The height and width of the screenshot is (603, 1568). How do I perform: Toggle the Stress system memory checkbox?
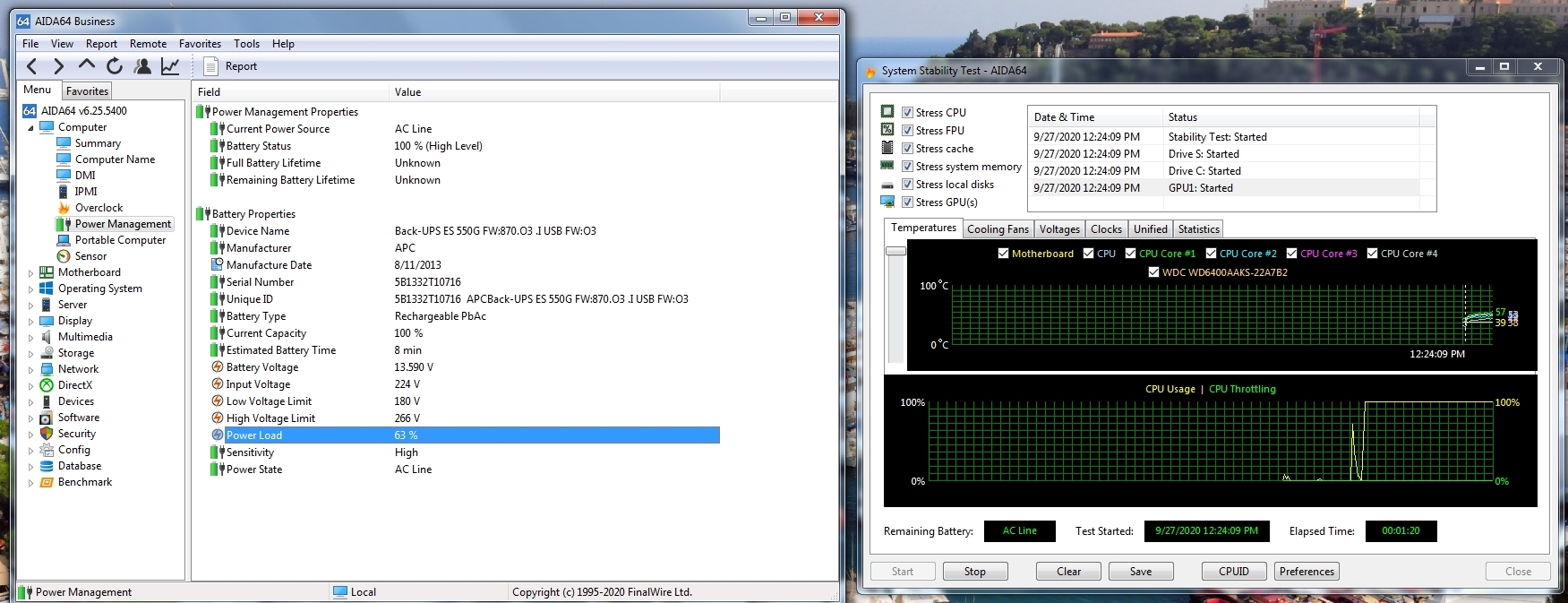click(907, 167)
